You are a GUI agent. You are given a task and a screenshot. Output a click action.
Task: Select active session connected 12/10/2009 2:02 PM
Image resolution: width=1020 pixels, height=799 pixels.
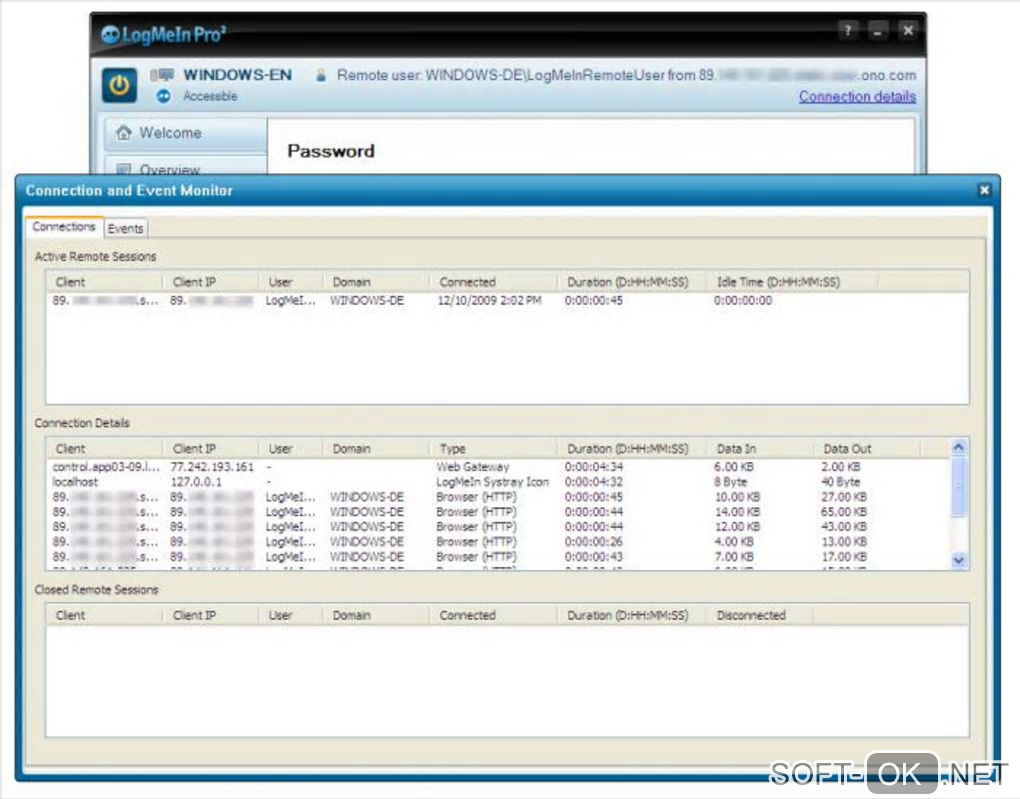(507, 301)
